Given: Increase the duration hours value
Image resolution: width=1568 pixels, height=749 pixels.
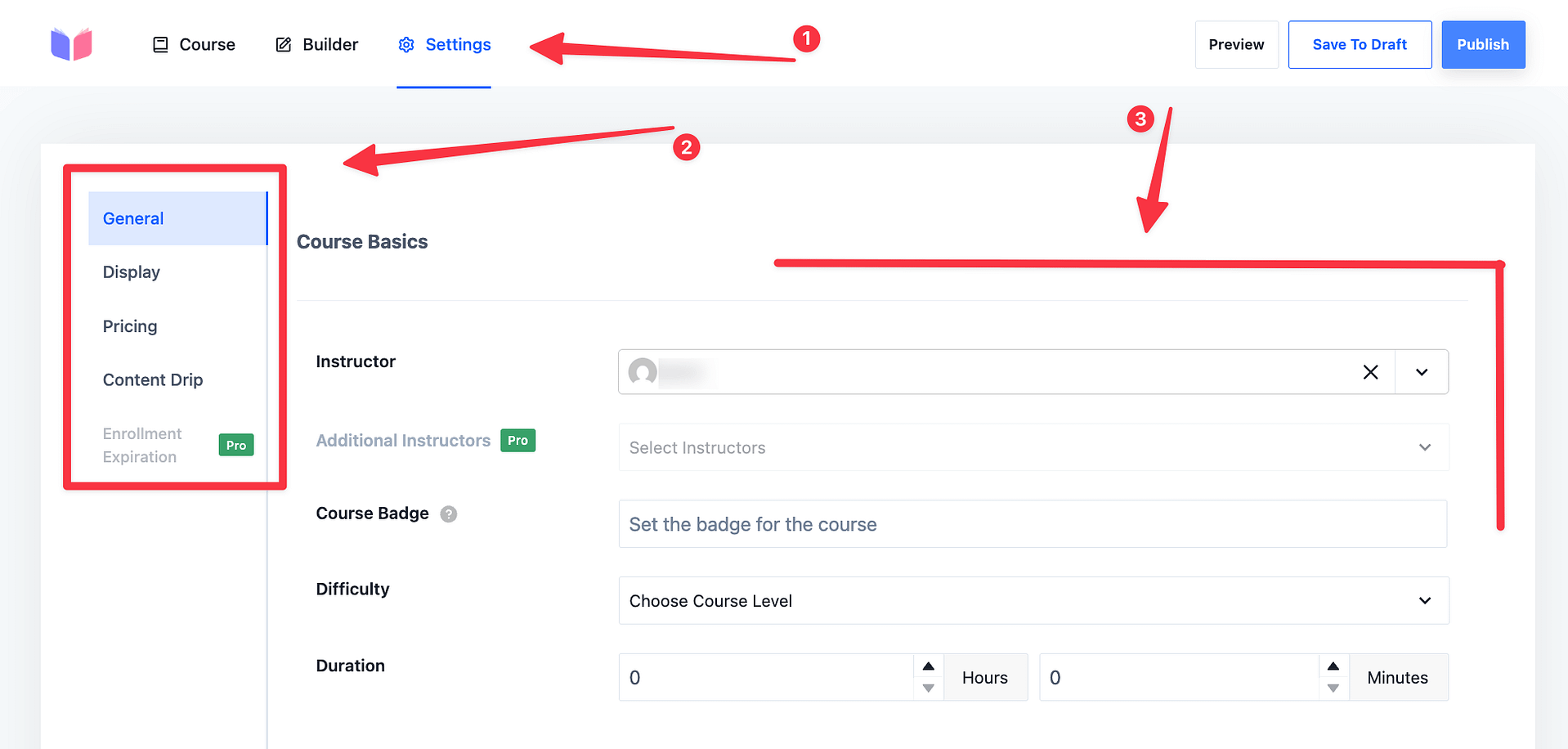Looking at the screenshot, I should tap(929, 666).
